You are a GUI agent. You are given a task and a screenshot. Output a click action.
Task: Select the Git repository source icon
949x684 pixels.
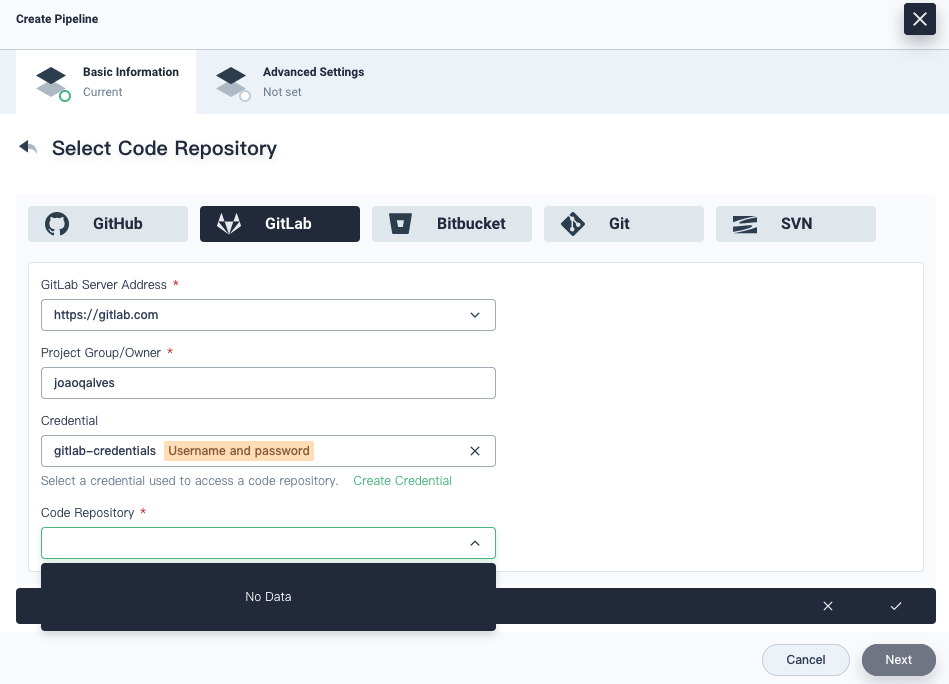pyautogui.click(x=572, y=223)
